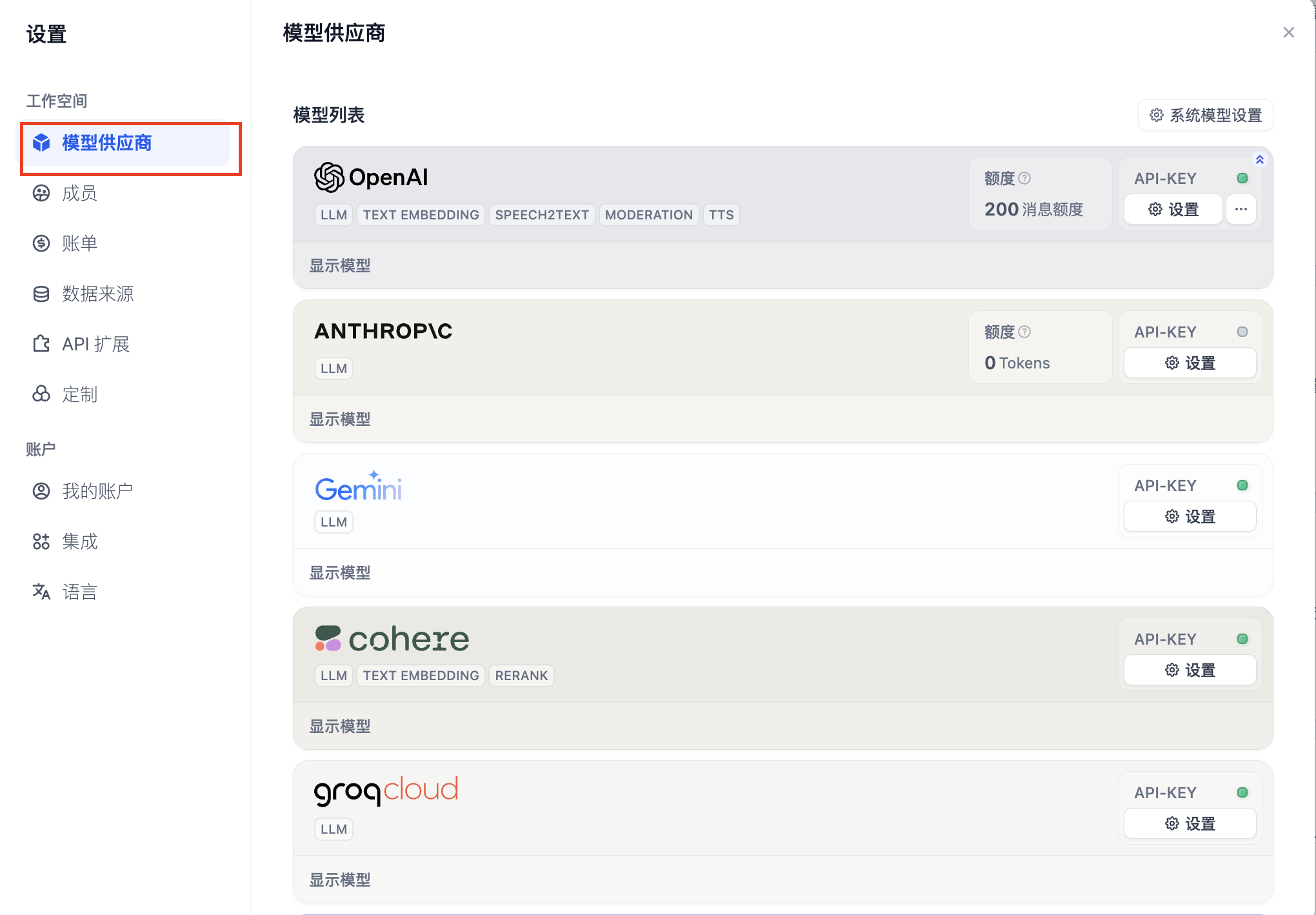The width and height of the screenshot is (1316, 915).
Task: Open the 成员 section via its people icon
Action: pyautogui.click(x=41, y=193)
